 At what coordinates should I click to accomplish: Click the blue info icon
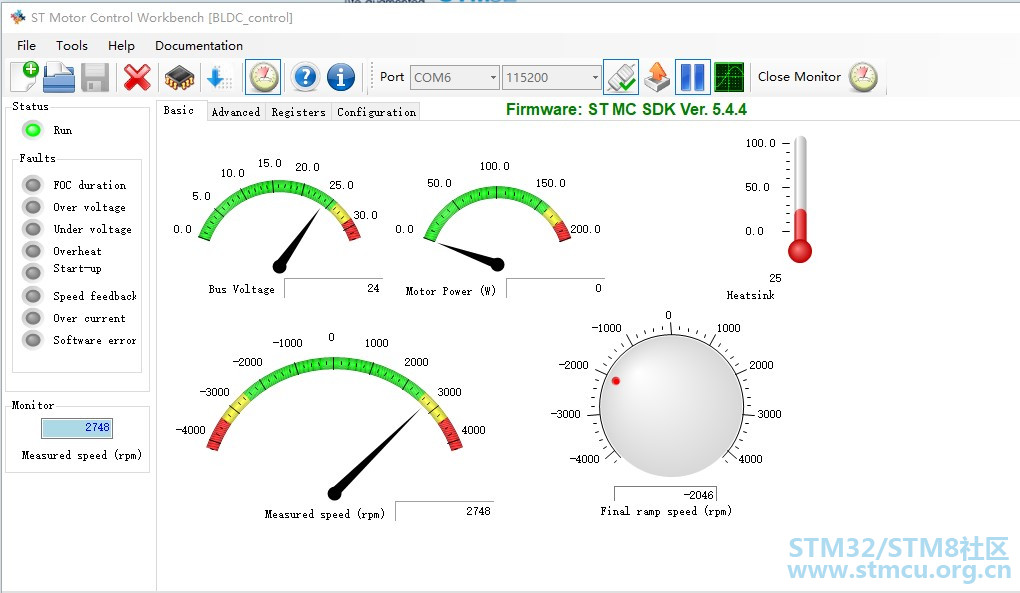click(x=341, y=77)
